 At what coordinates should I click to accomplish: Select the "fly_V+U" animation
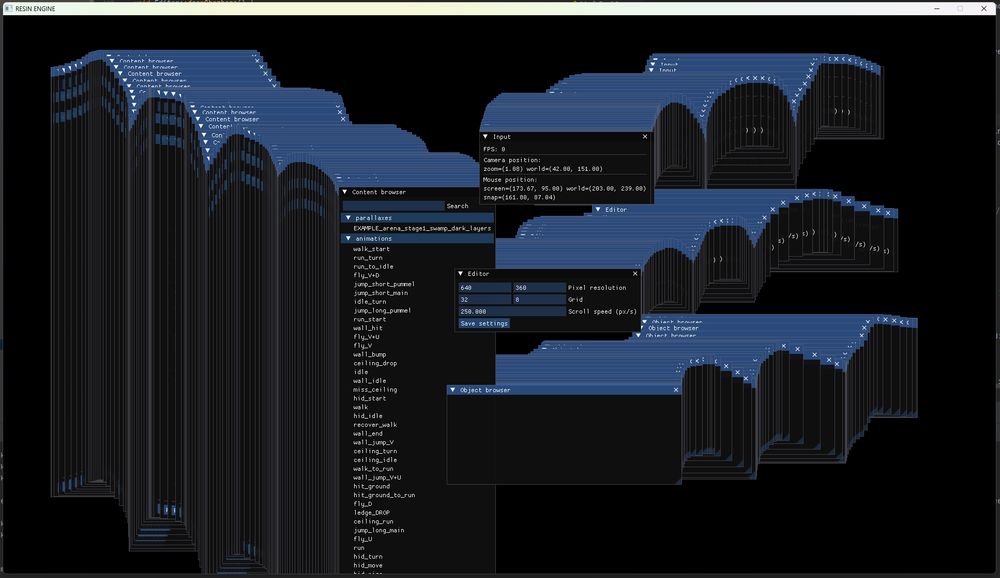366,337
